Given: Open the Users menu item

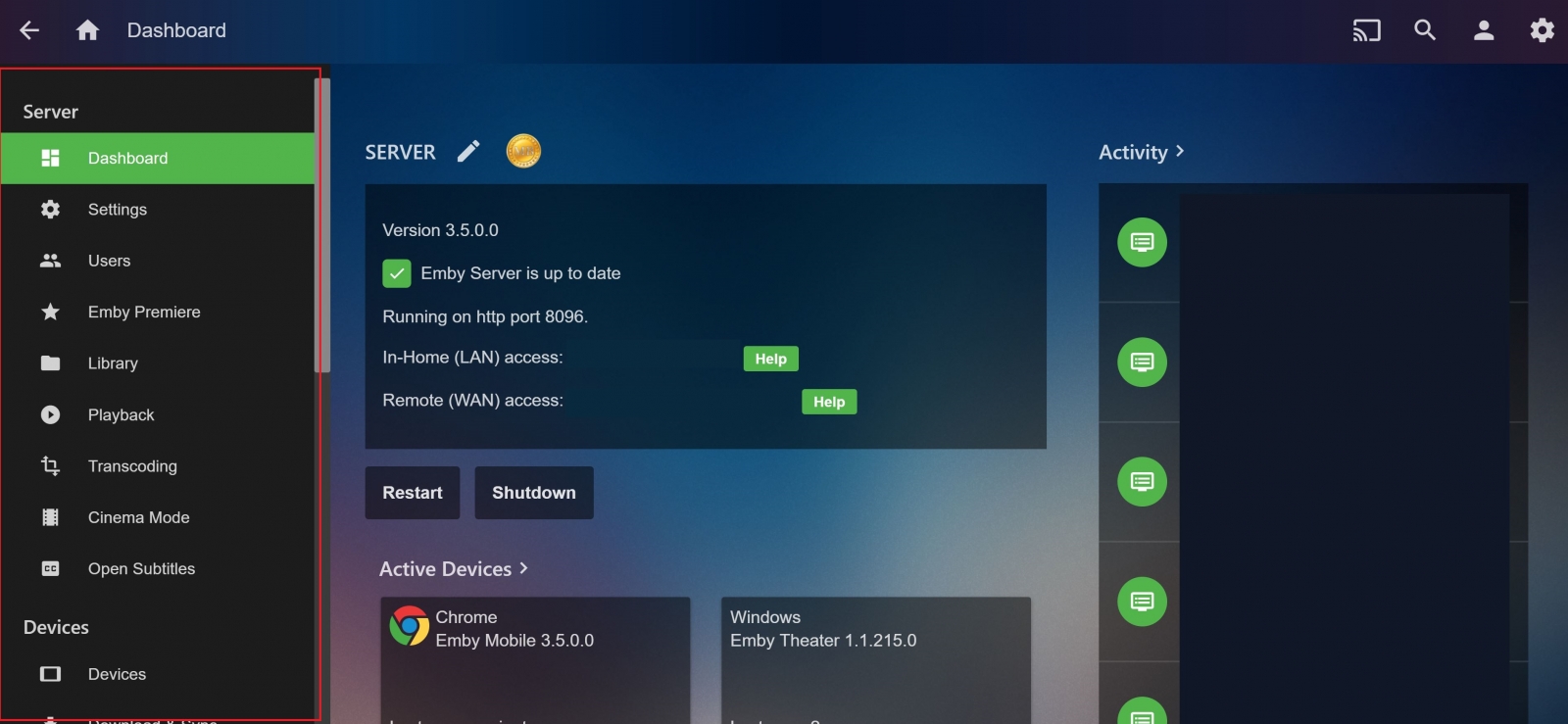Looking at the screenshot, I should click(158, 261).
